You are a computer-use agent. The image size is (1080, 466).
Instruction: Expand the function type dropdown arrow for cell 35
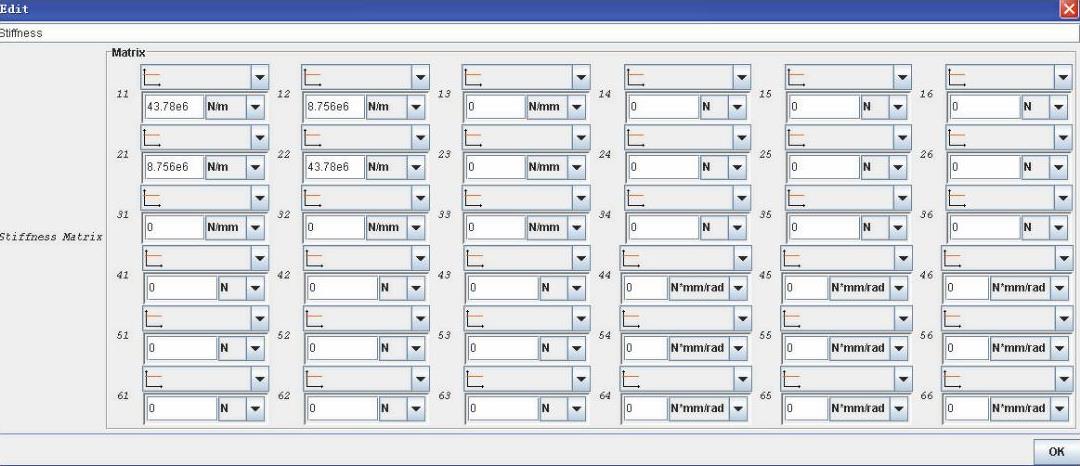(x=901, y=197)
